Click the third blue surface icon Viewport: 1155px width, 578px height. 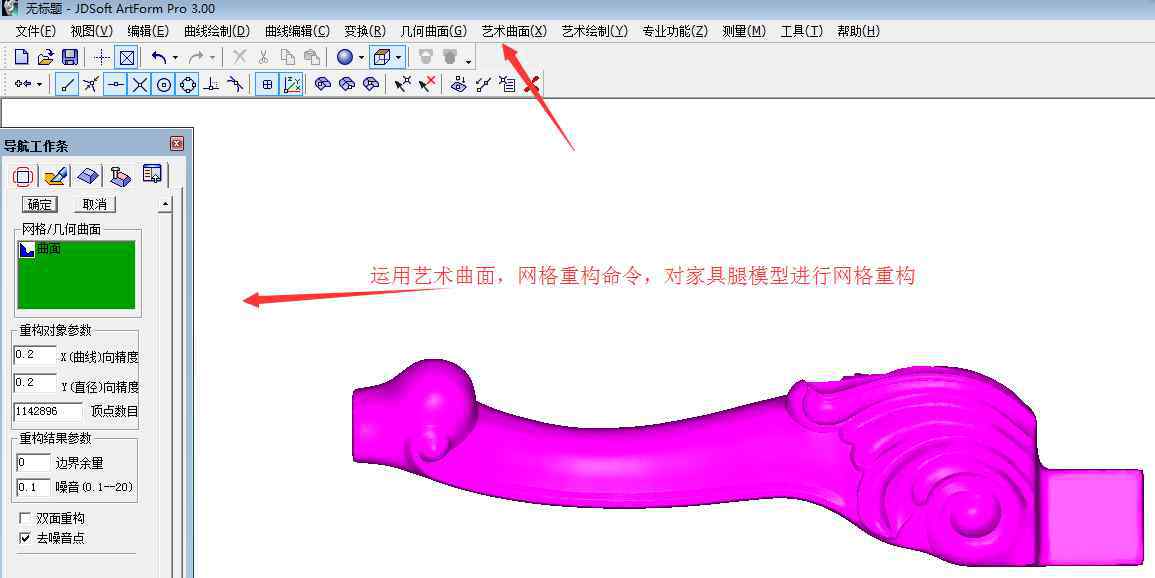tap(372, 85)
